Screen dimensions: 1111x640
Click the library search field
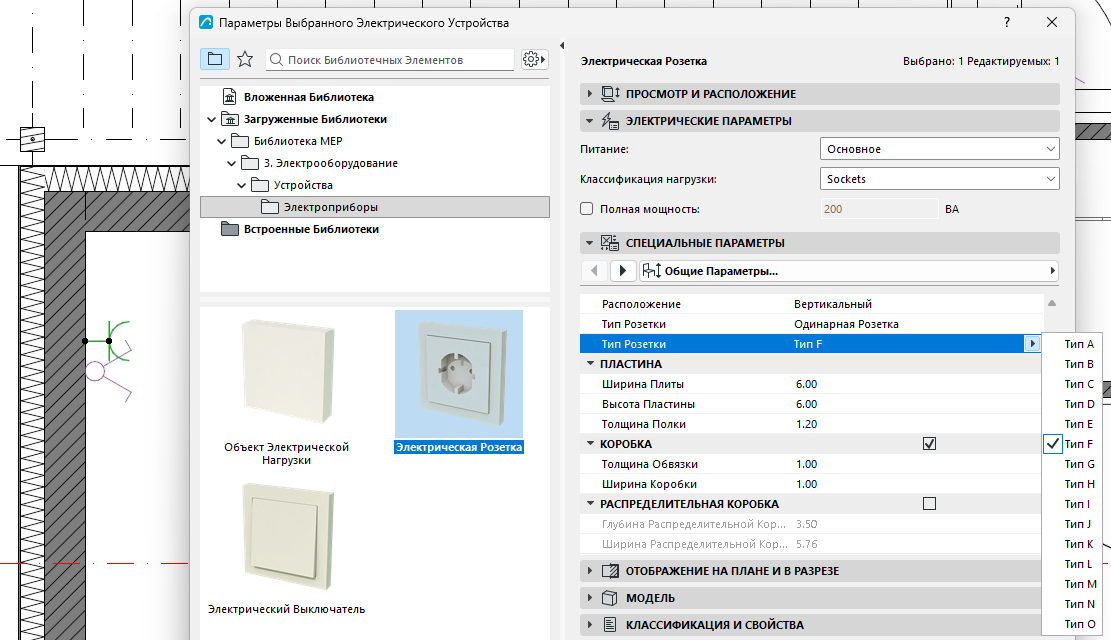coord(390,60)
